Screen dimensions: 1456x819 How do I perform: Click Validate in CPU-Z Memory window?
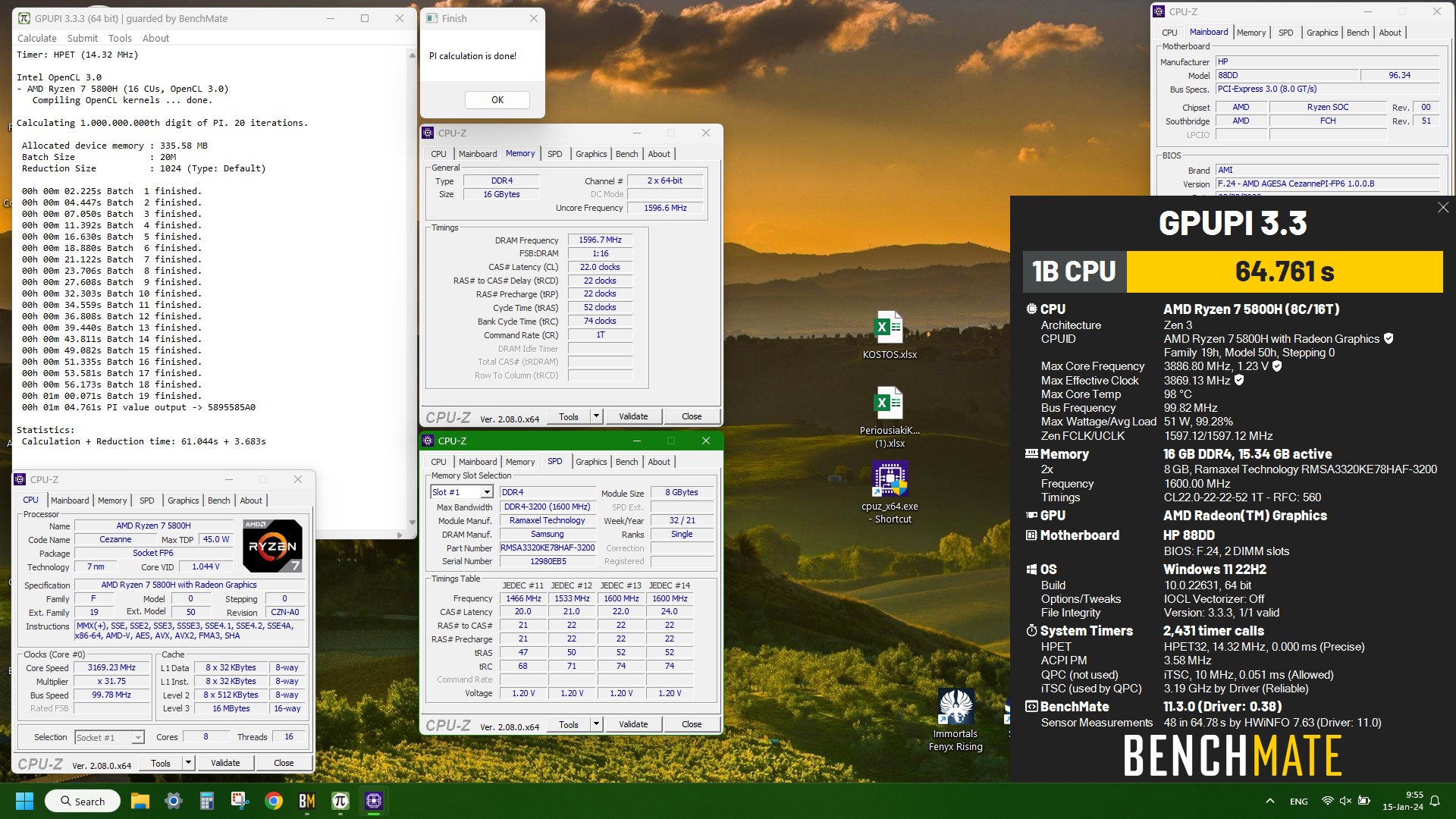633,416
